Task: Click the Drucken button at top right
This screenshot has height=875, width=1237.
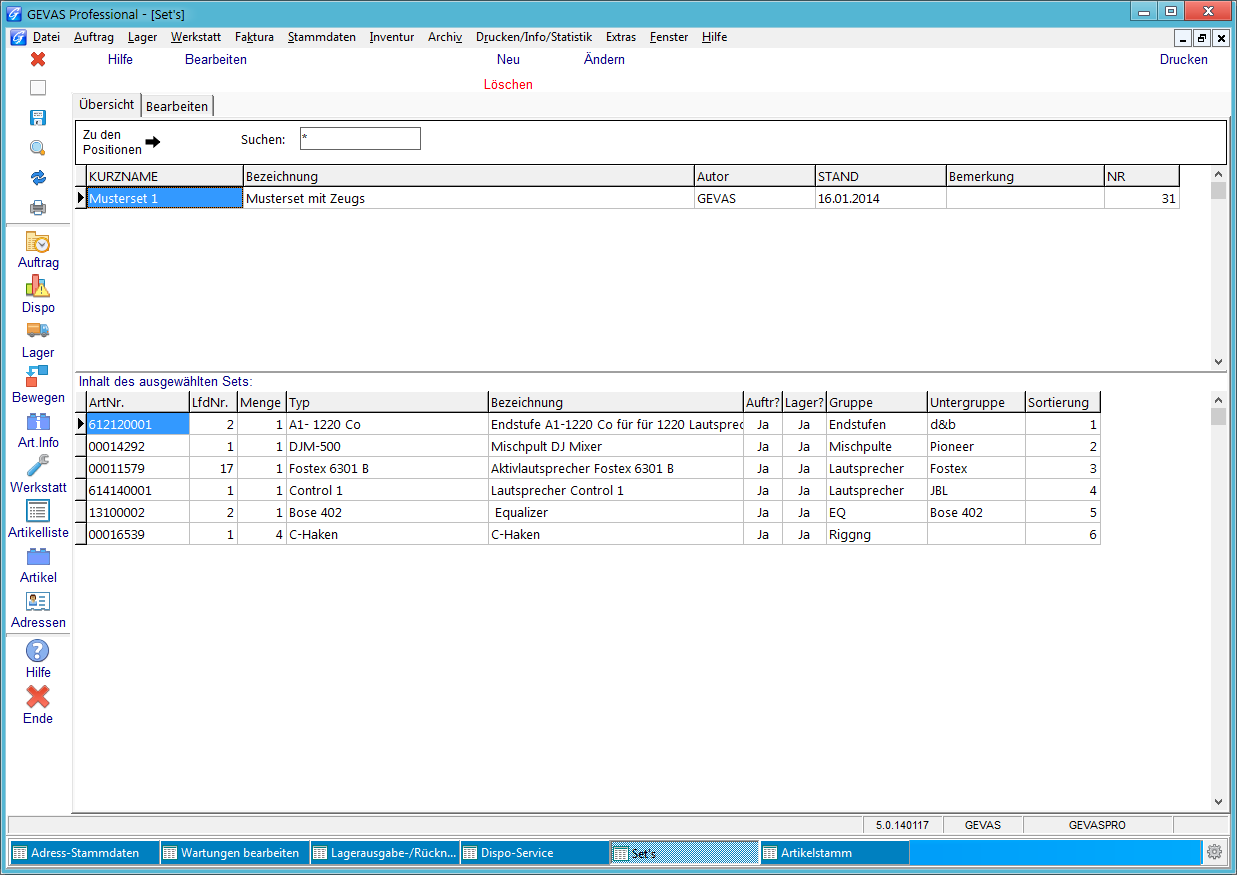Action: (1184, 59)
